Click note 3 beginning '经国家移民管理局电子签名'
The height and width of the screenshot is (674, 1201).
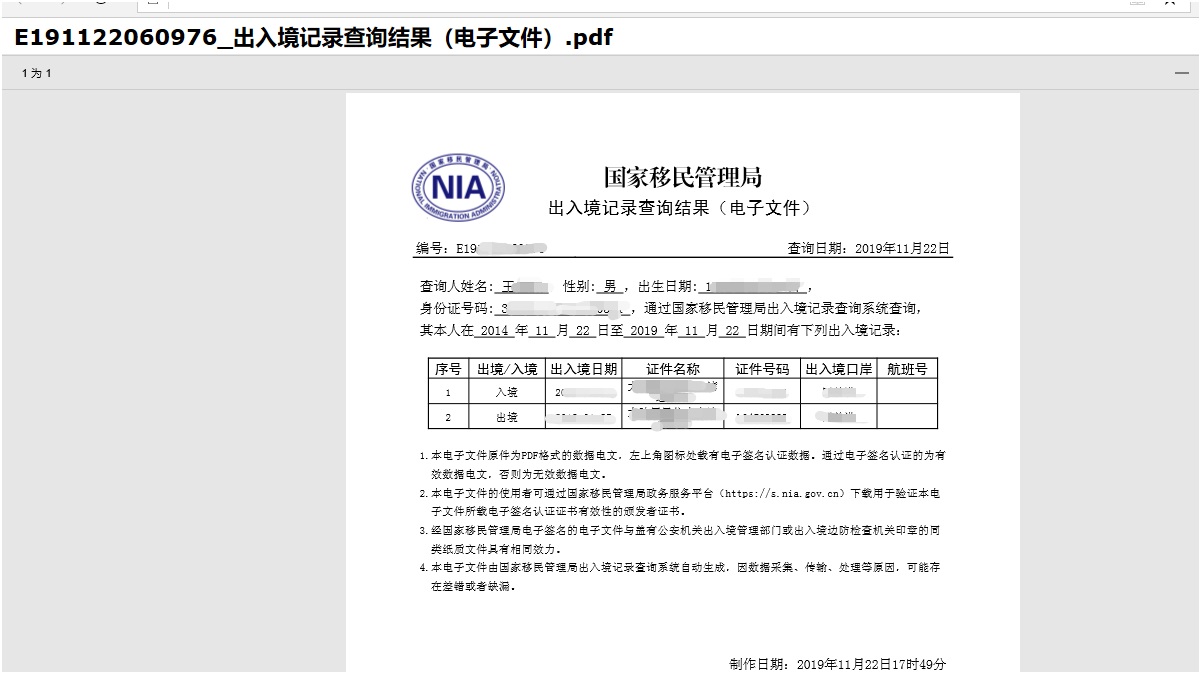[x=680, y=539]
